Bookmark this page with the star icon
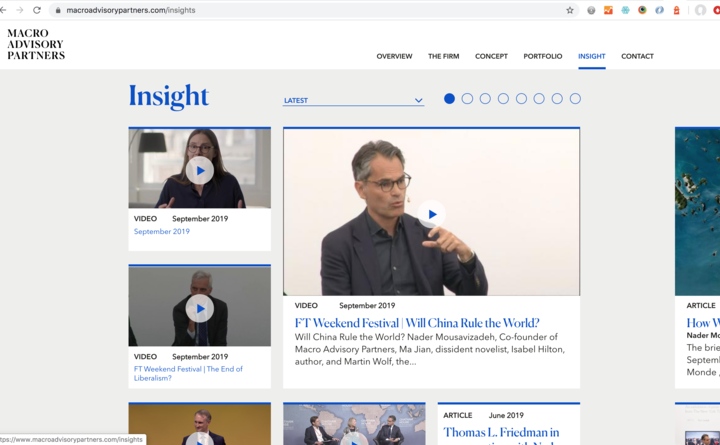The image size is (720, 445). (x=570, y=10)
